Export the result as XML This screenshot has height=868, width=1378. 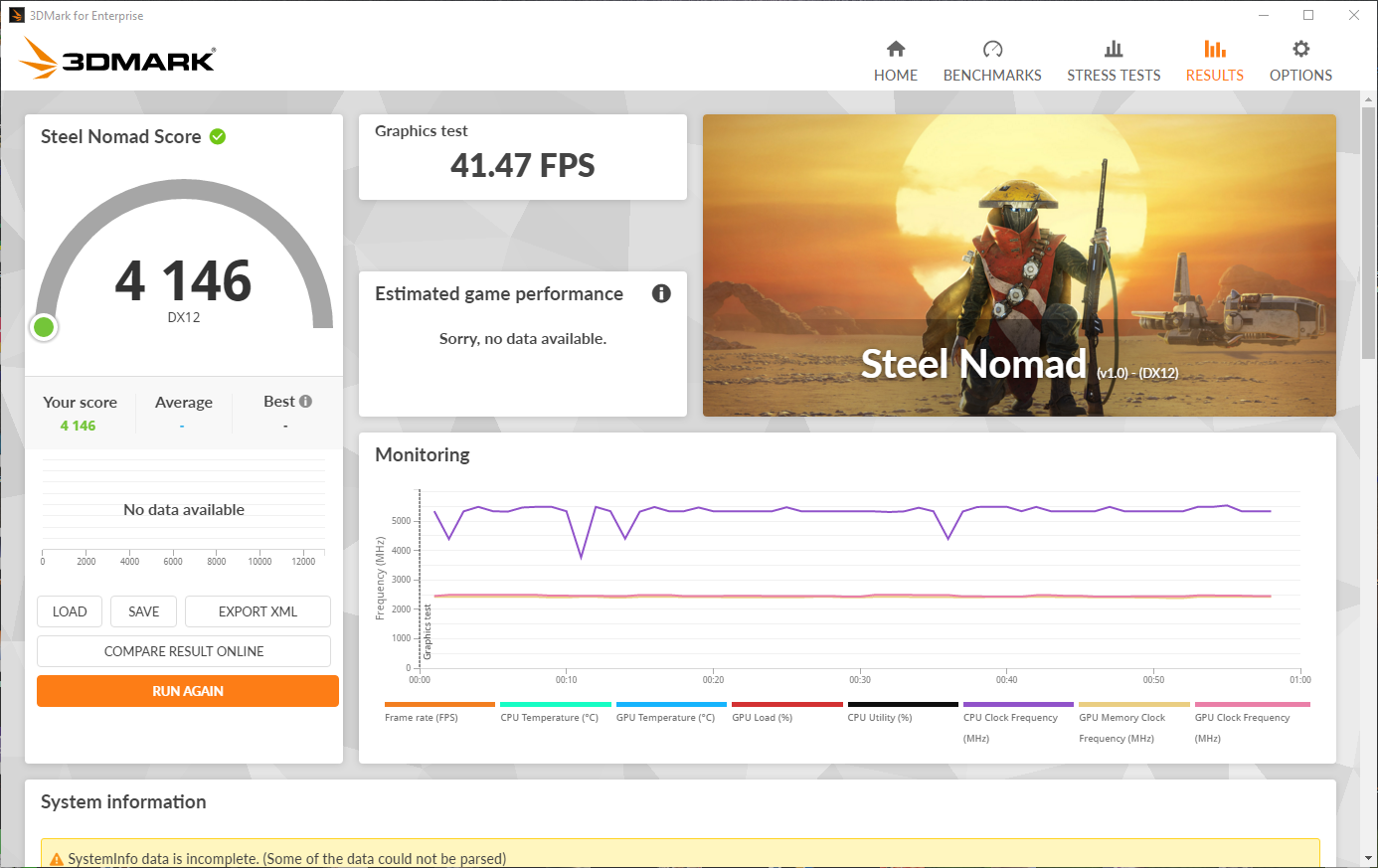258,611
